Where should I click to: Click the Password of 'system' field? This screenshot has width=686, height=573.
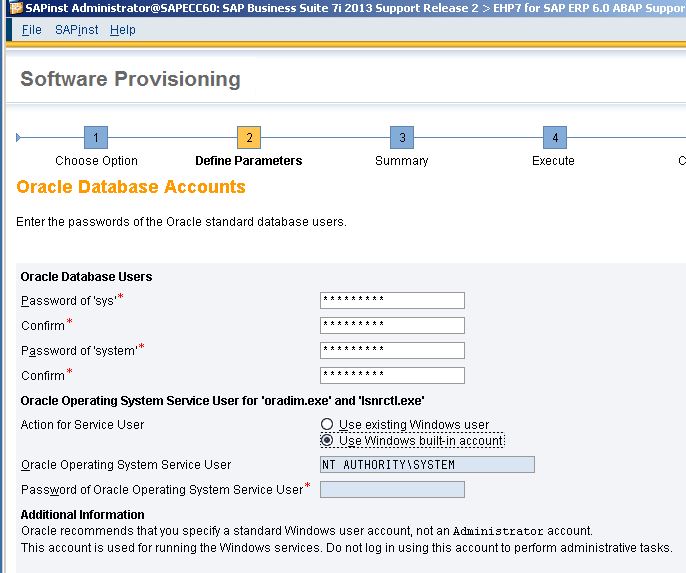pos(392,350)
